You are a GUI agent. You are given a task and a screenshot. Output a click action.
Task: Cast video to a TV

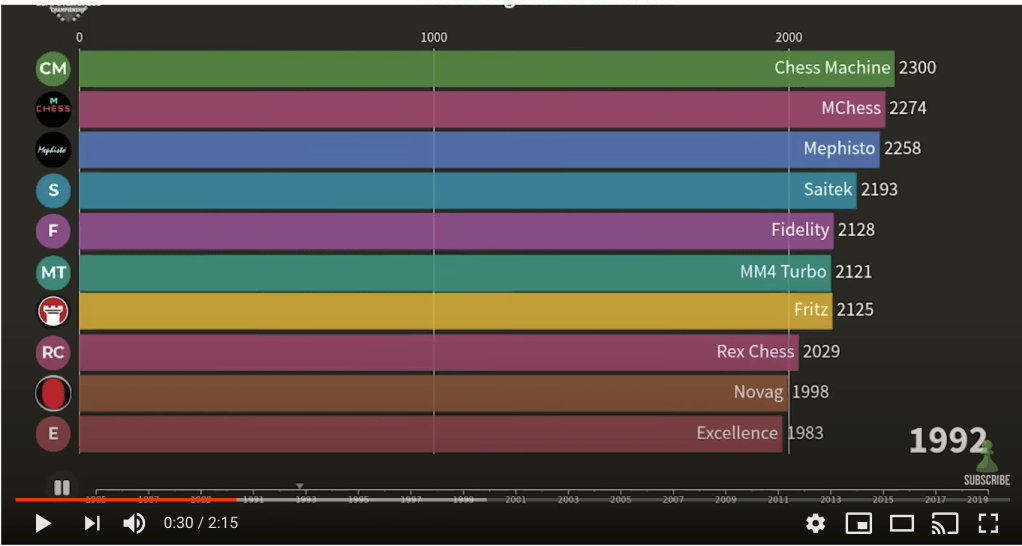pyautogui.click(x=945, y=523)
